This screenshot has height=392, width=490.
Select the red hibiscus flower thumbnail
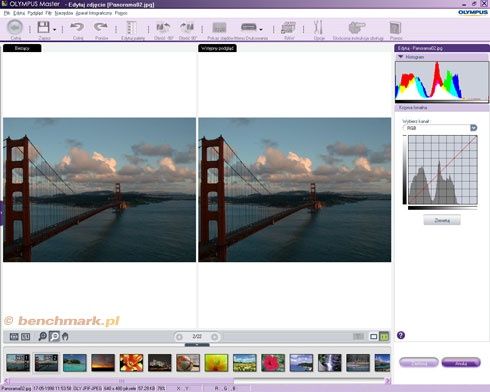pos(273,363)
